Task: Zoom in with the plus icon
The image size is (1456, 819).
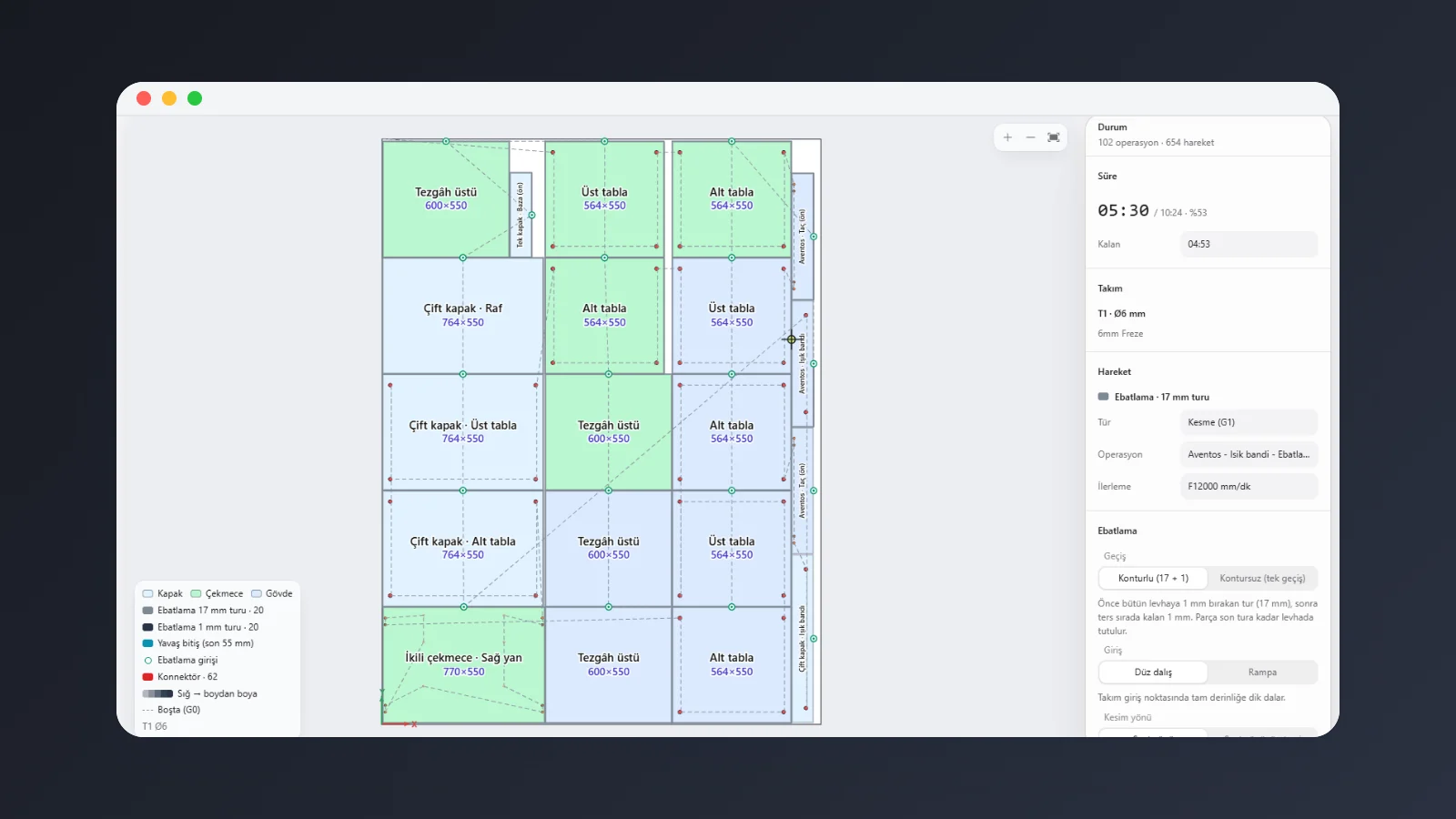Action: pos(1007,137)
